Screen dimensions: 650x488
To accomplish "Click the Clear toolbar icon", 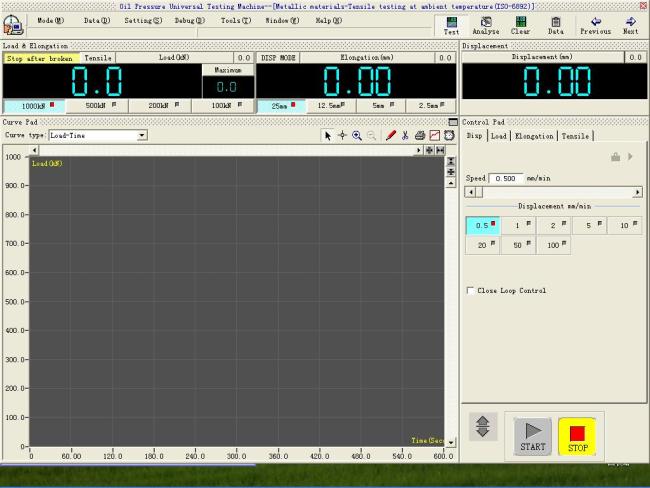I will [520, 24].
